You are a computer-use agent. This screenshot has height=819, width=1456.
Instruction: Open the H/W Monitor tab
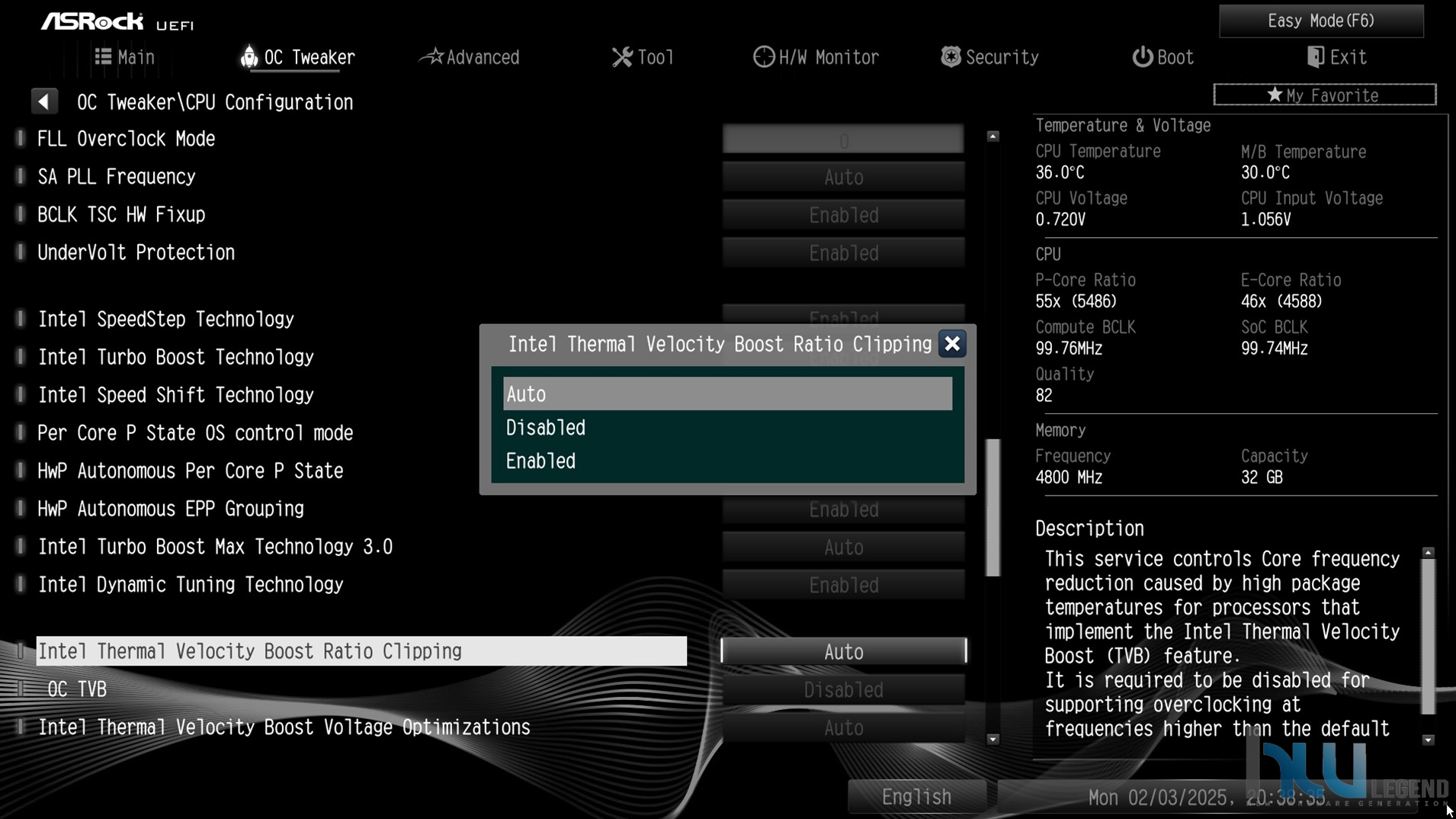(x=816, y=57)
